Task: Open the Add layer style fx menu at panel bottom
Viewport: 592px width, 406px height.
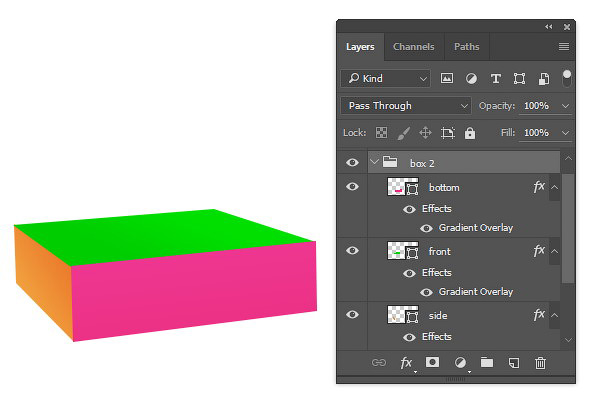Action: coord(406,363)
